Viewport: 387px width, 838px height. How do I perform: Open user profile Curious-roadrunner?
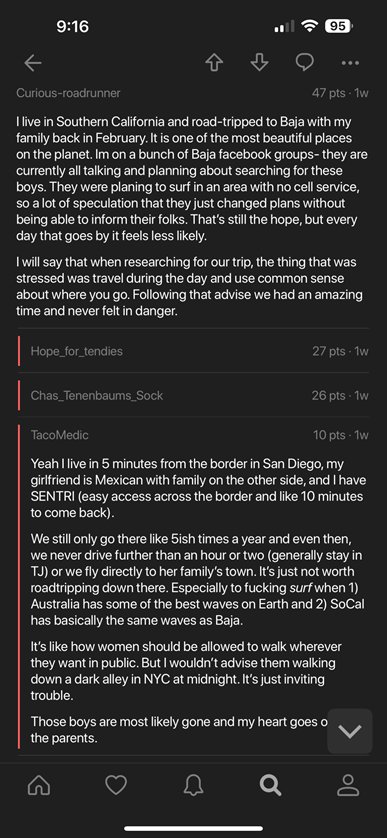(x=68, y=93)
